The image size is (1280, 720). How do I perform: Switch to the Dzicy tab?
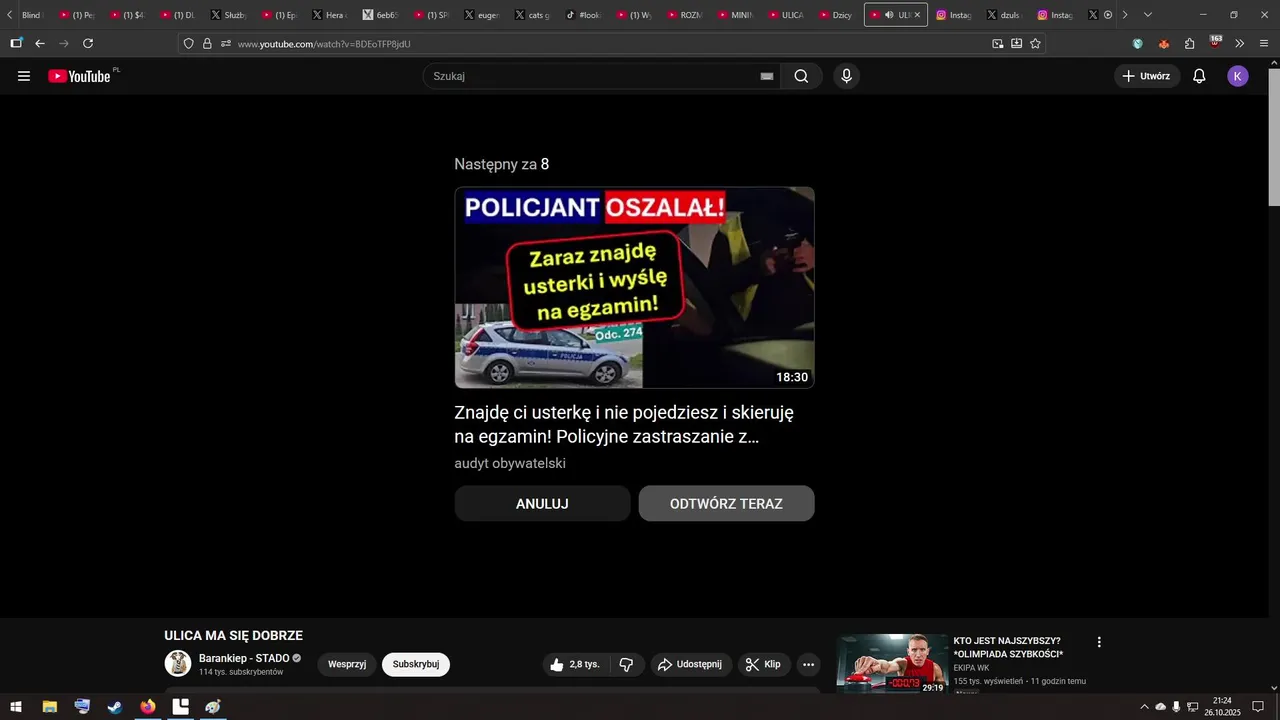pyautogui.click(x=835, y=15)
